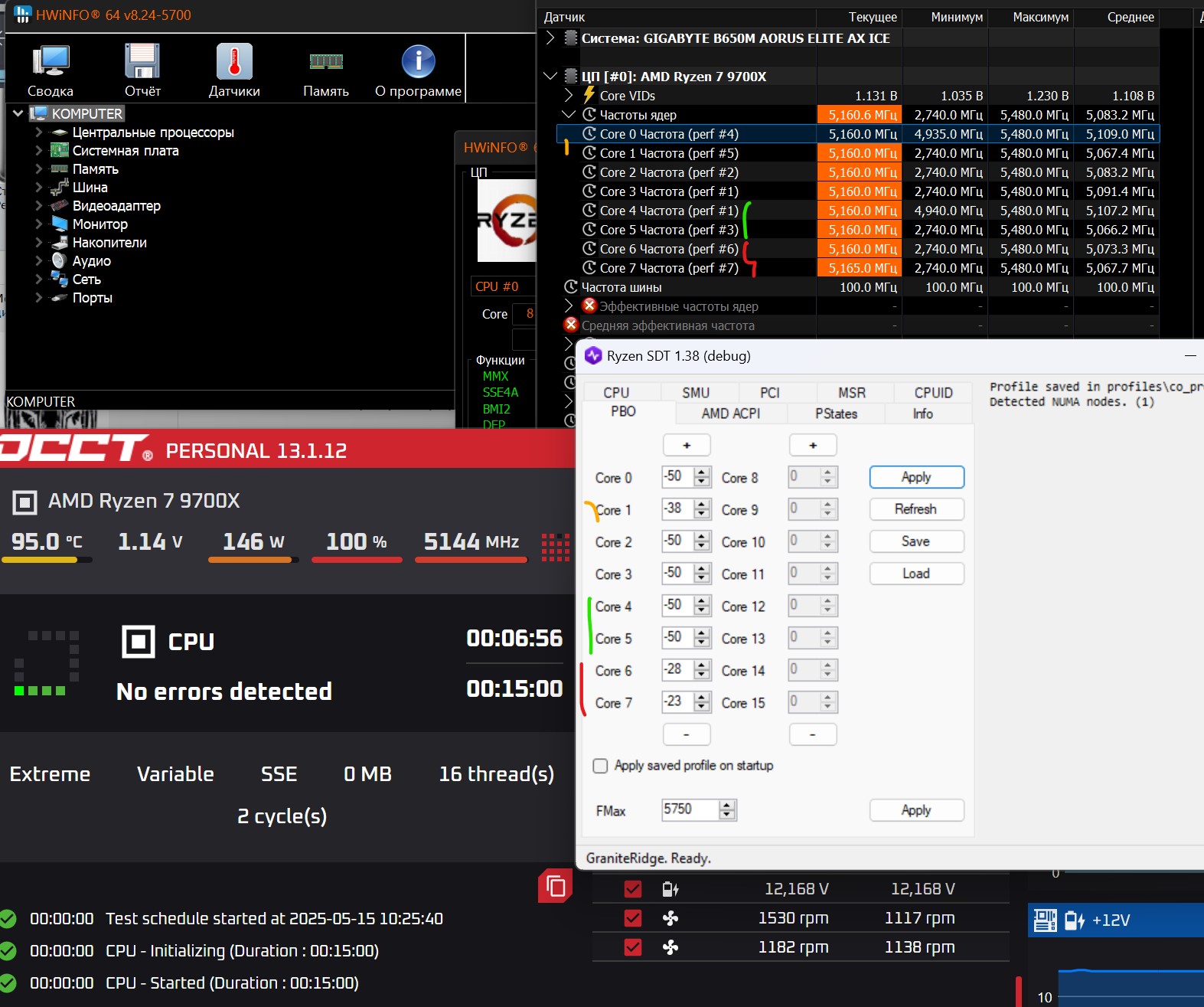Click the clock icon beside Частота шины
Image resolution: width=1204 pixels, height=1007 pixels.
(571, 286)
